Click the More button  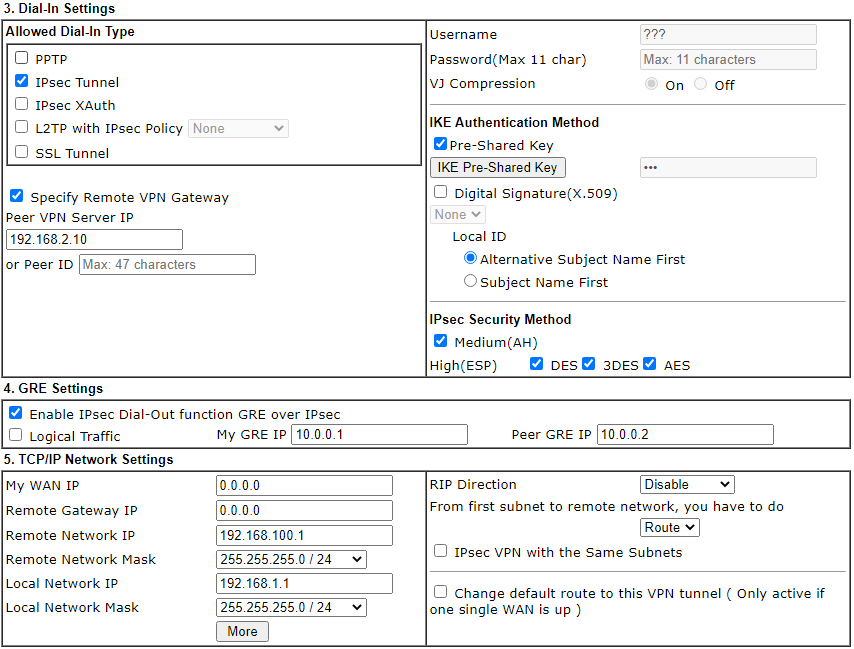(x=242, y=631)
